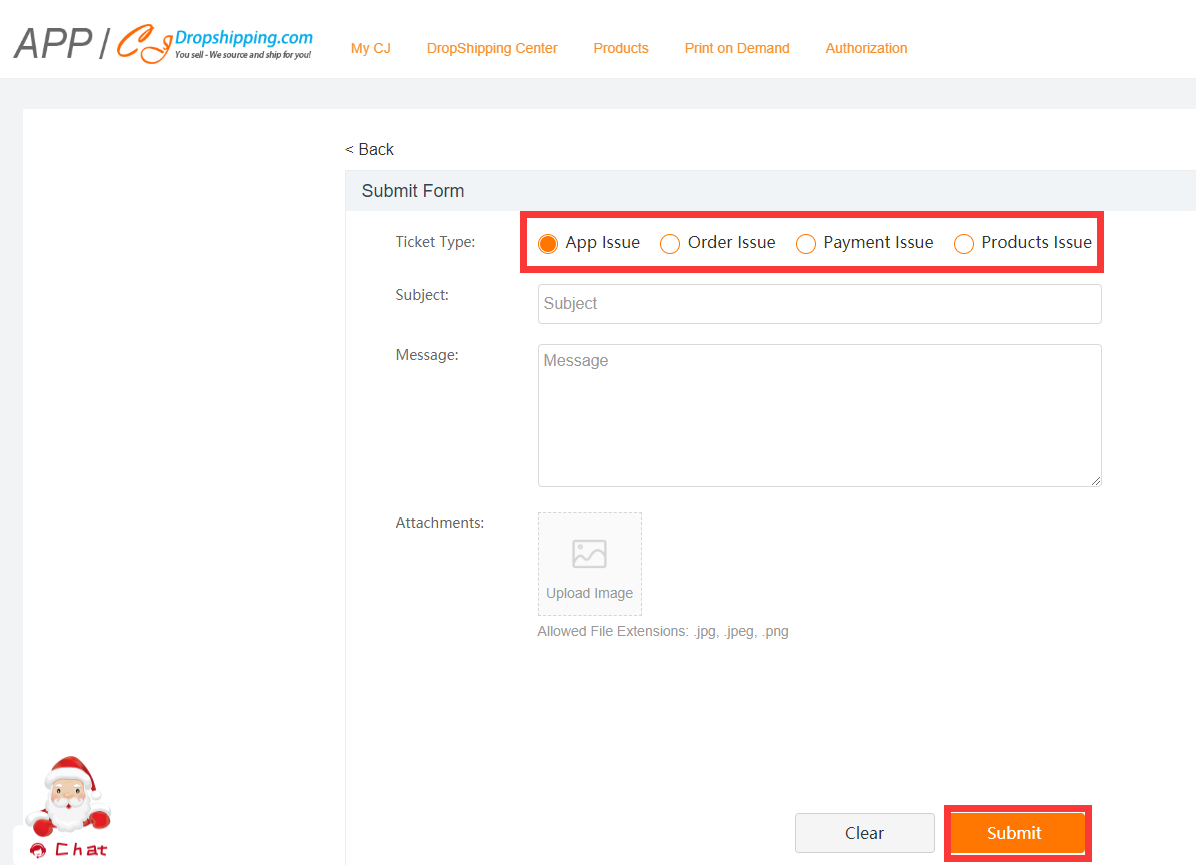The image size is (1196, 865).
Task: Click the 'Allowed File Extensions' note
Action: 663,632
